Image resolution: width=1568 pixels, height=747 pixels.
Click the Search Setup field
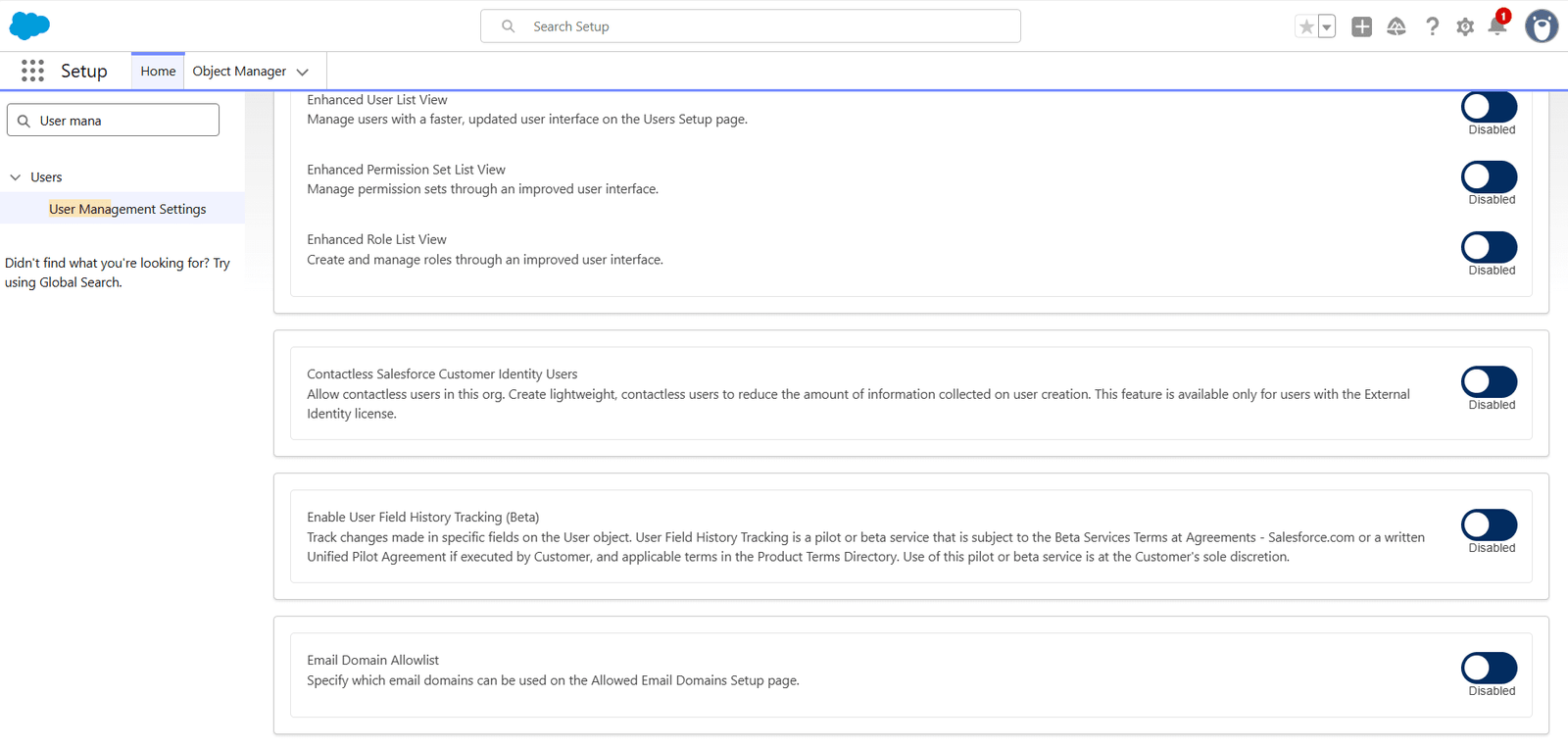click(x=751, y=26)
